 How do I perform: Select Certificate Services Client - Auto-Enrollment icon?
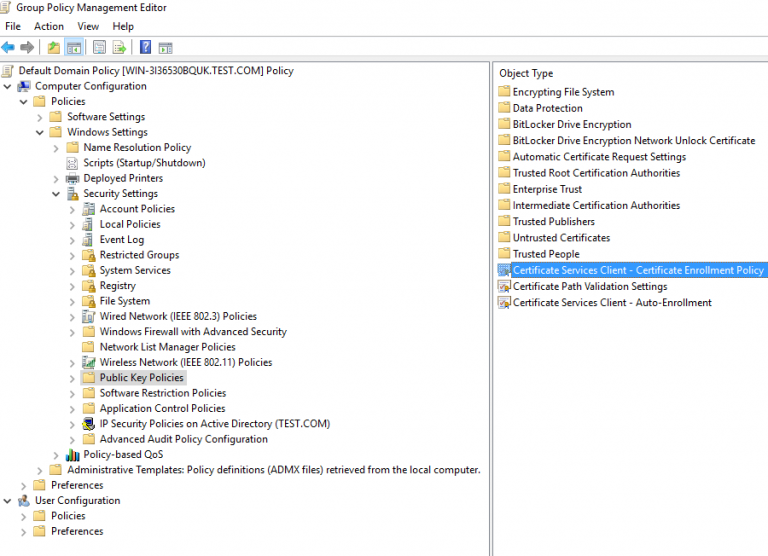(504, 303)
